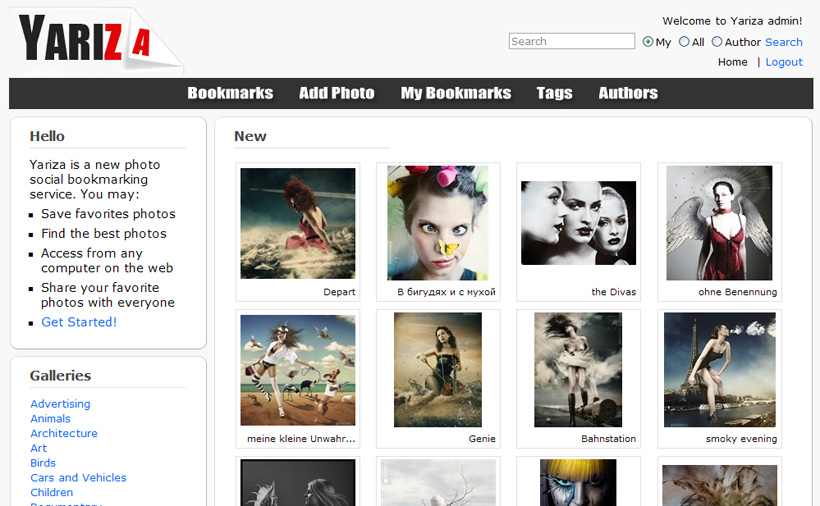The width and height of the screenshot is (820, 506).
Task: Open the Authors menu item
Action: (x=628, y=93)
